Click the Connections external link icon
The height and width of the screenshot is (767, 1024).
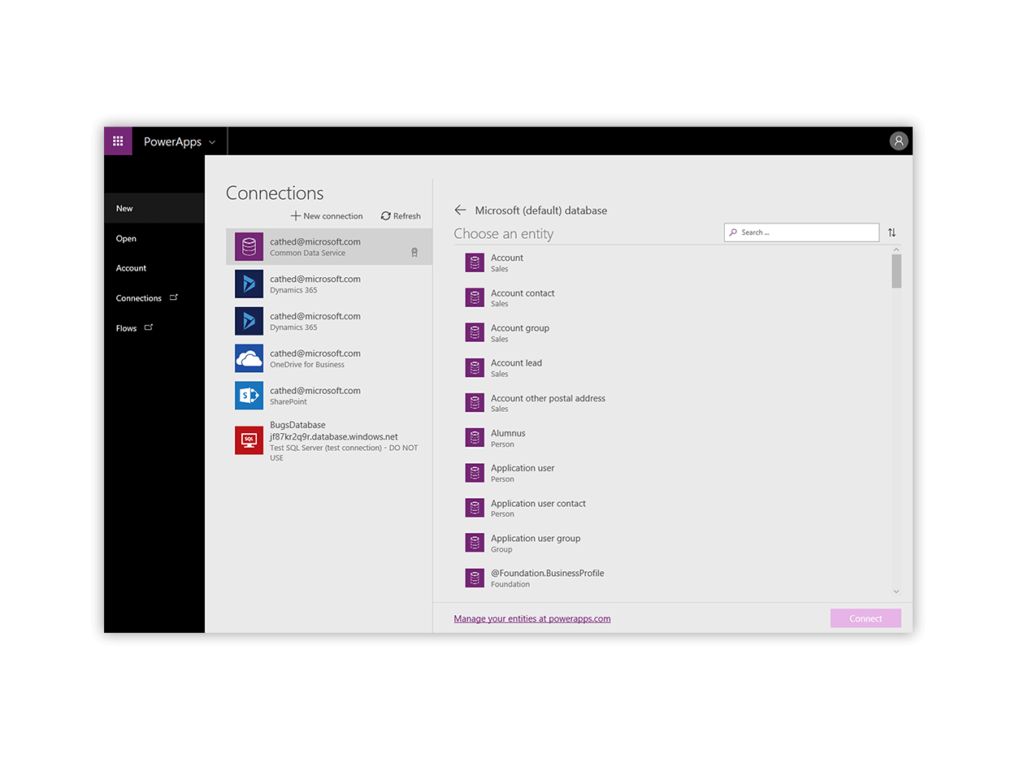pos(174,297)
